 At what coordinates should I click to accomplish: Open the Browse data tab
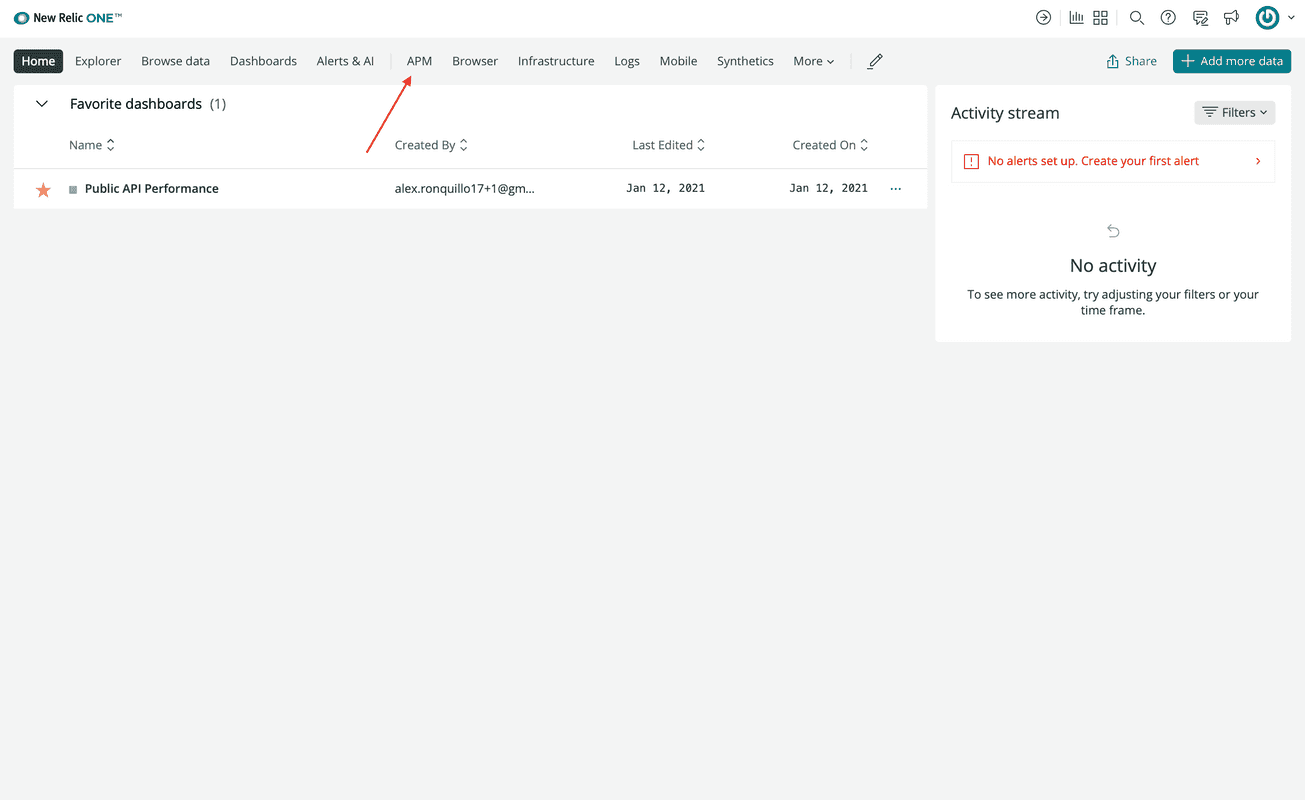176,61
